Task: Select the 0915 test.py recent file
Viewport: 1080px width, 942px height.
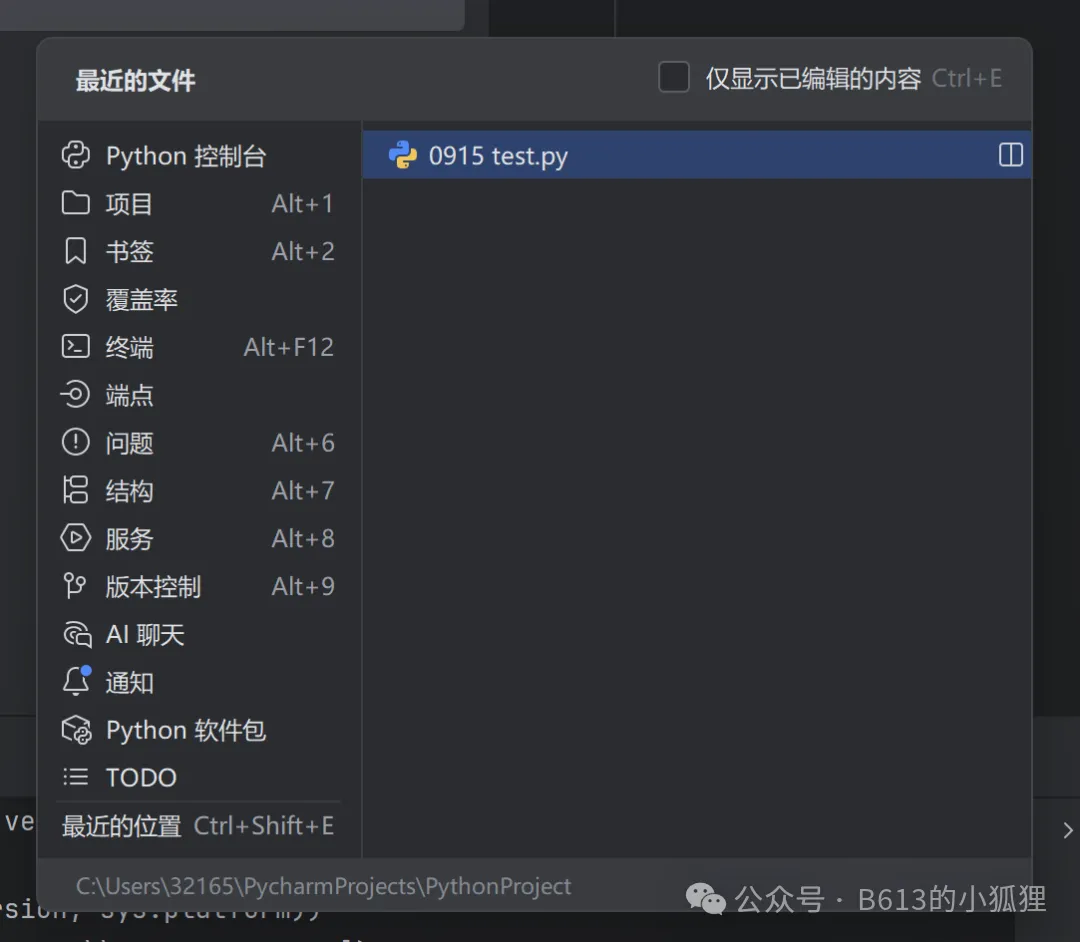Action: pos(696,155)
